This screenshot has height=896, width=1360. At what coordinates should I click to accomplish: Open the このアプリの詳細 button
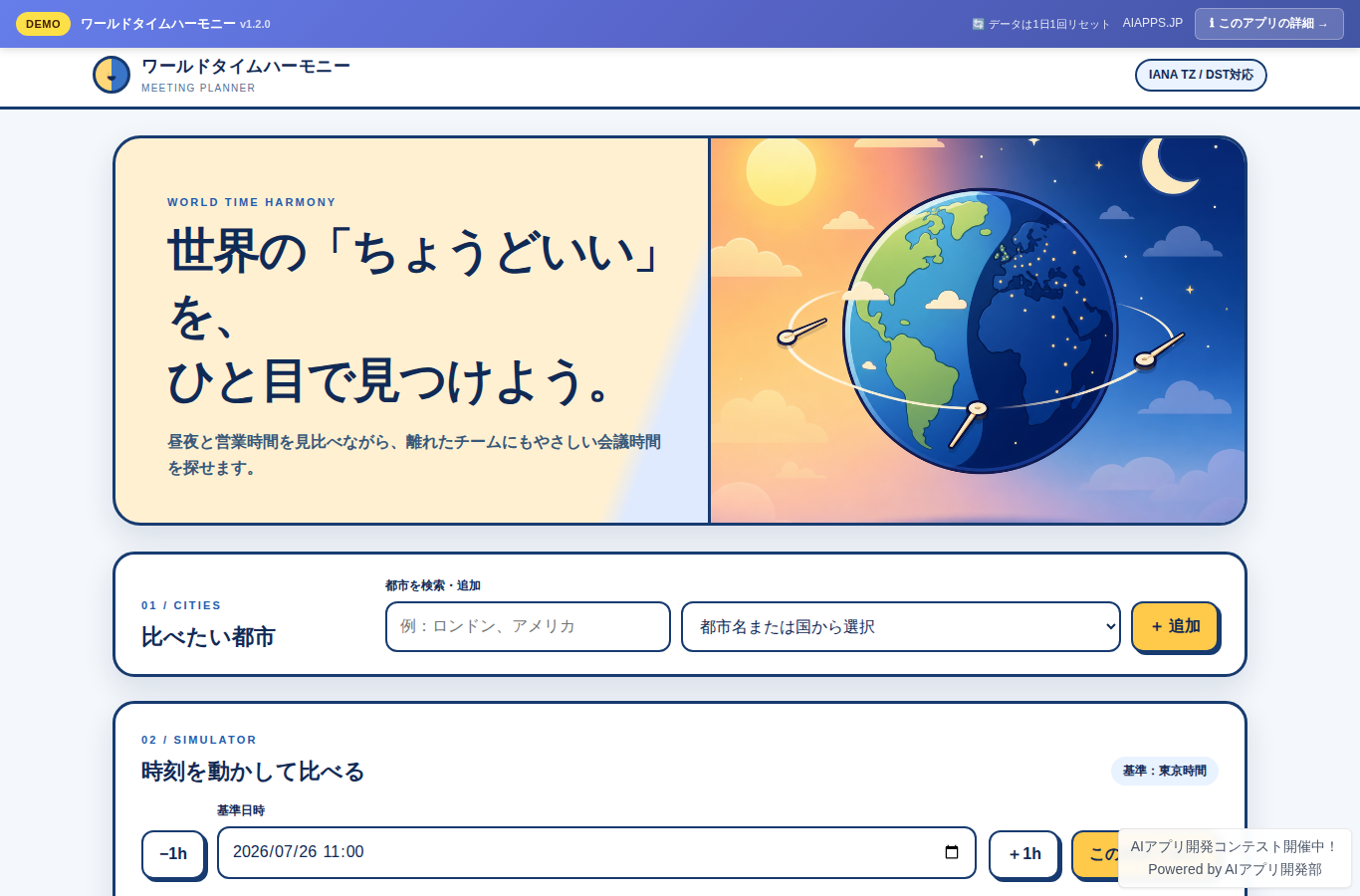point(1268,24)
